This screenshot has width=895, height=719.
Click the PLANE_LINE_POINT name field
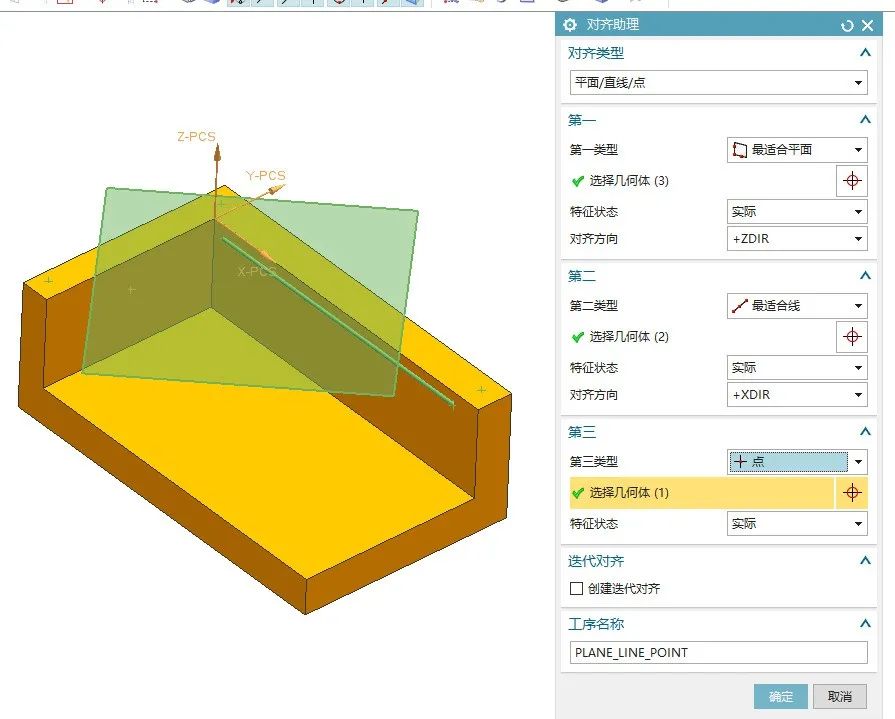[719, 652]
